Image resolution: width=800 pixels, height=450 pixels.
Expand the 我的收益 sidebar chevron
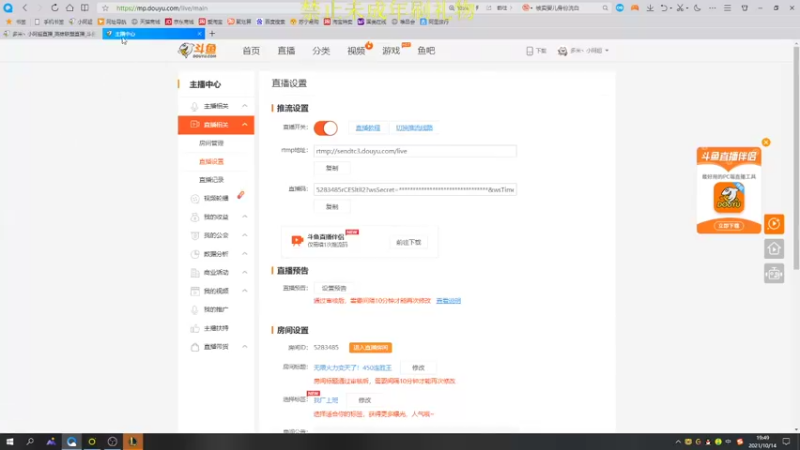[x=245, y=217]
